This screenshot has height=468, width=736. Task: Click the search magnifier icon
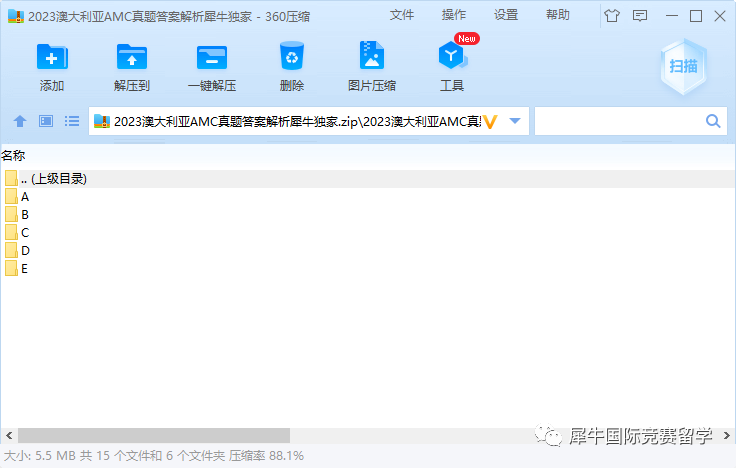[x=713, y=121]
